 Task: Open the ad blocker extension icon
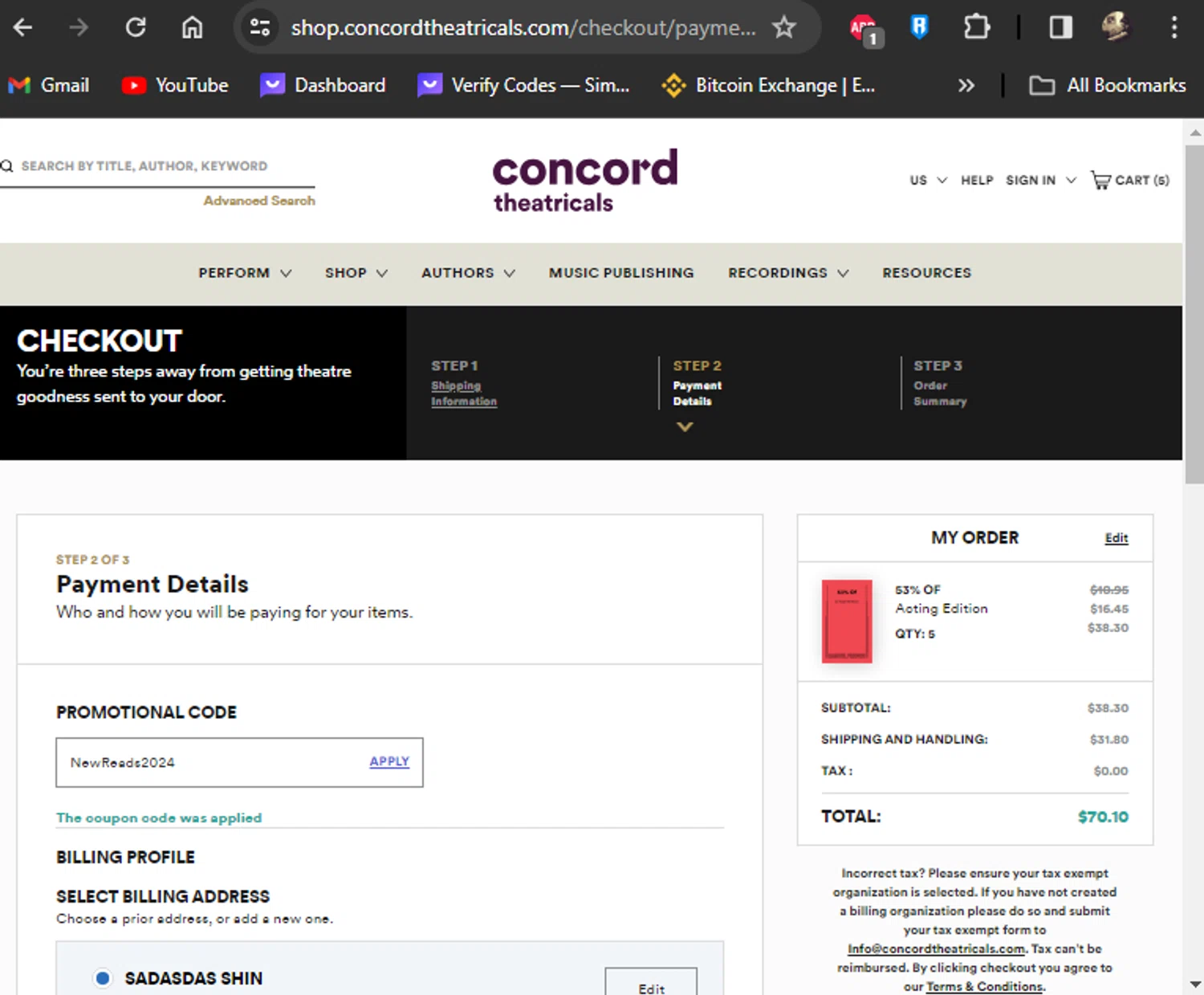[x=864, y=30]
